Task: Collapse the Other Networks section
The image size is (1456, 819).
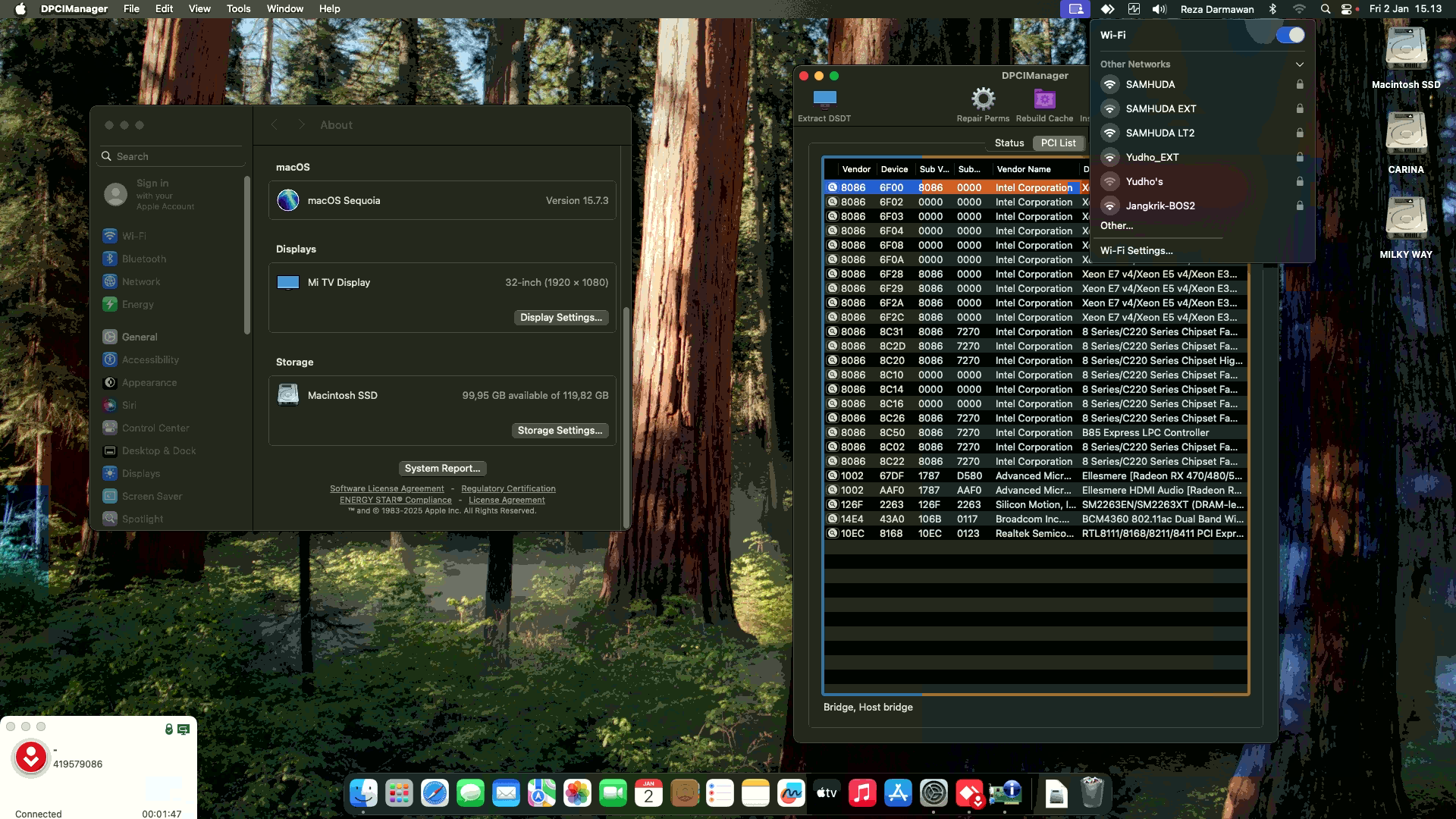Action: coord(1299,64)
